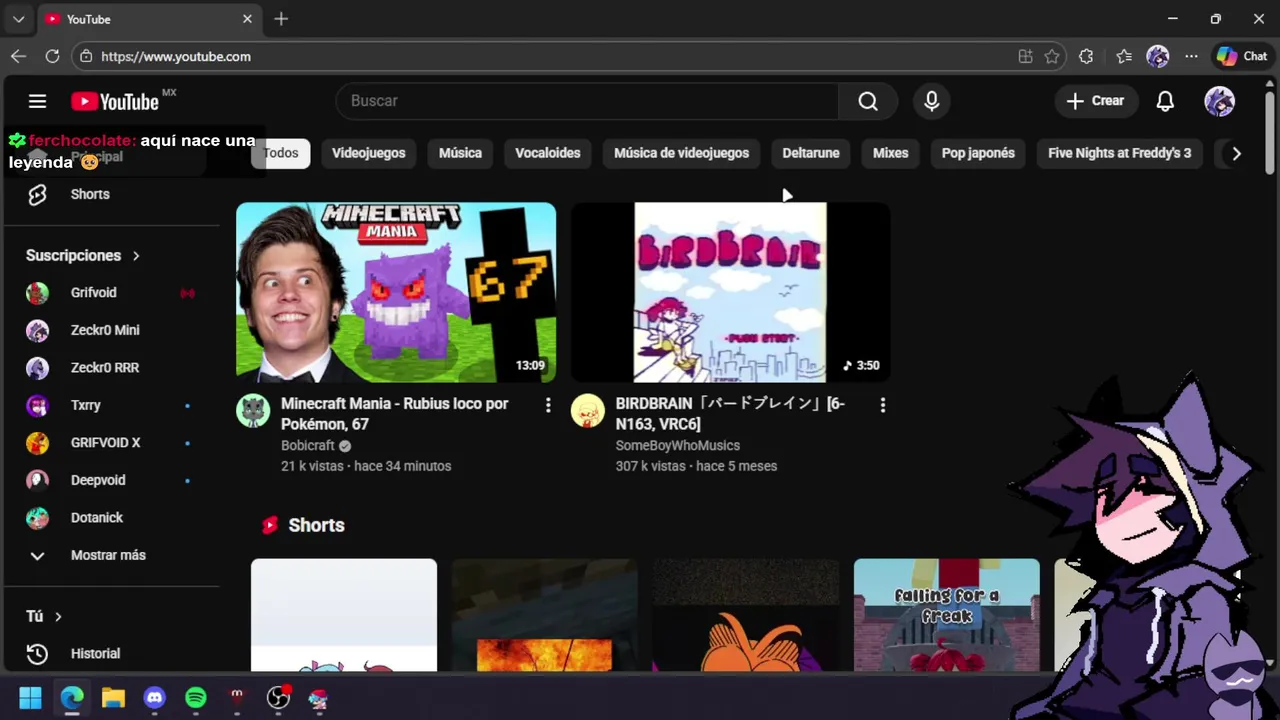The height and width of the screenshot is (720, 1280).
Task: Show more category chips with arrow
Action: tap(1236, 153)
